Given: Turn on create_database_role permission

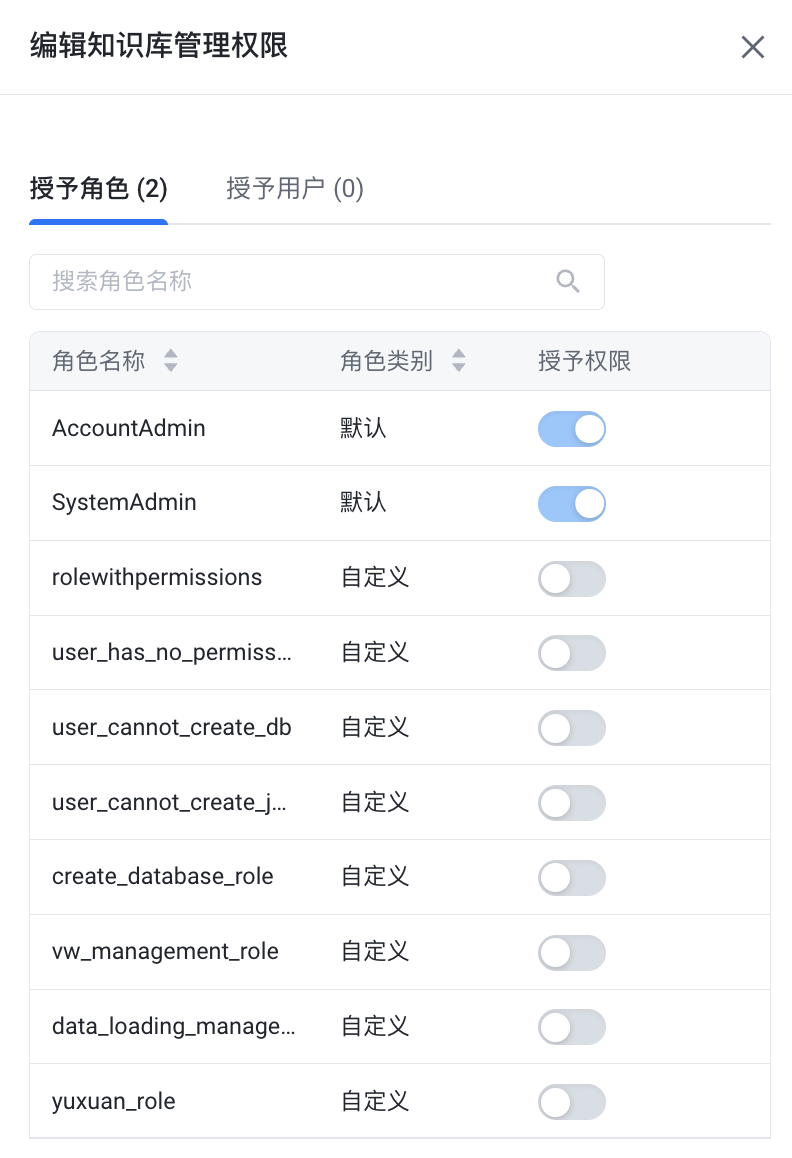Looking at the screenshot, I should (572, 877).
